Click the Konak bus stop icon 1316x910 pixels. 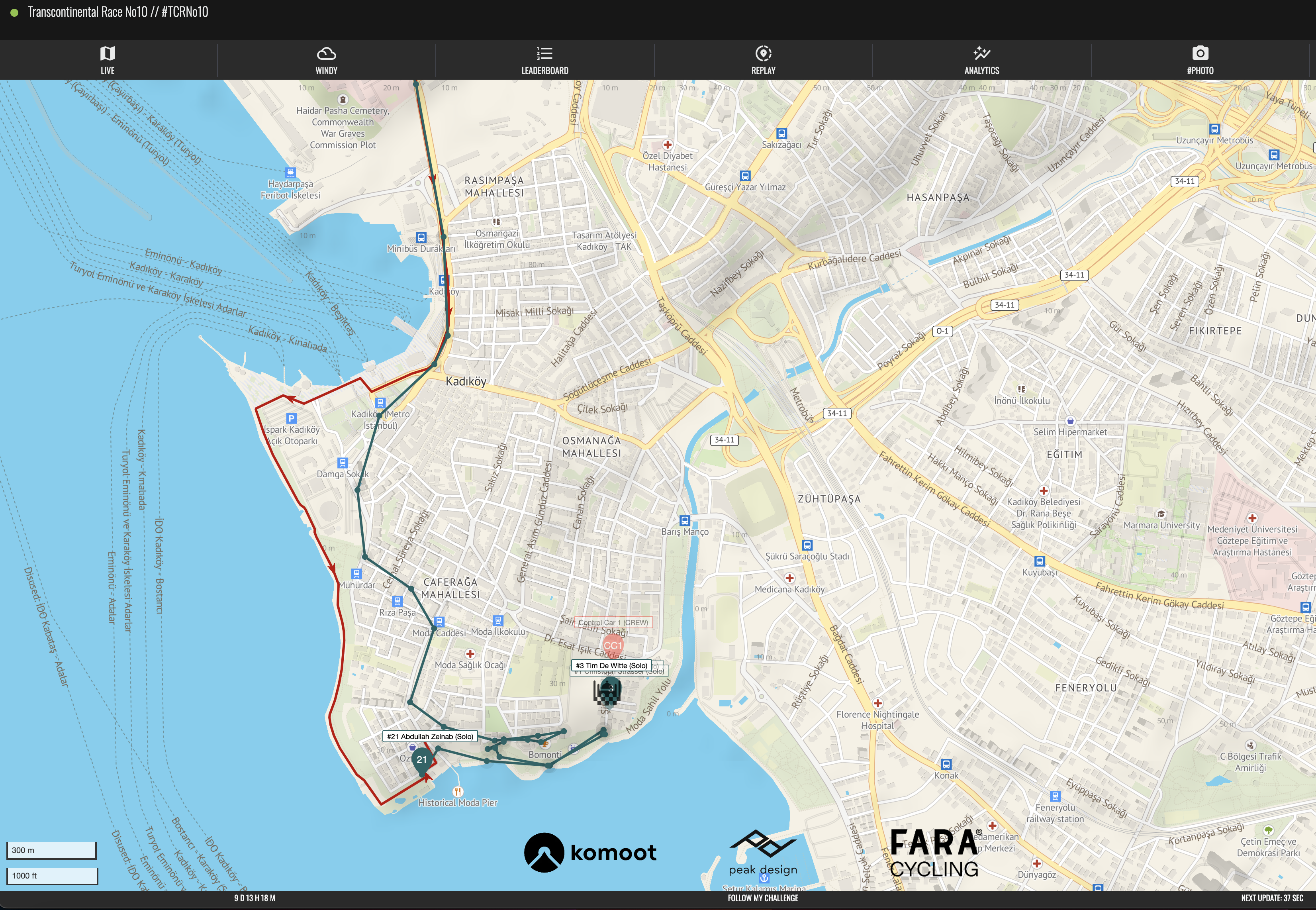[946, 764]
